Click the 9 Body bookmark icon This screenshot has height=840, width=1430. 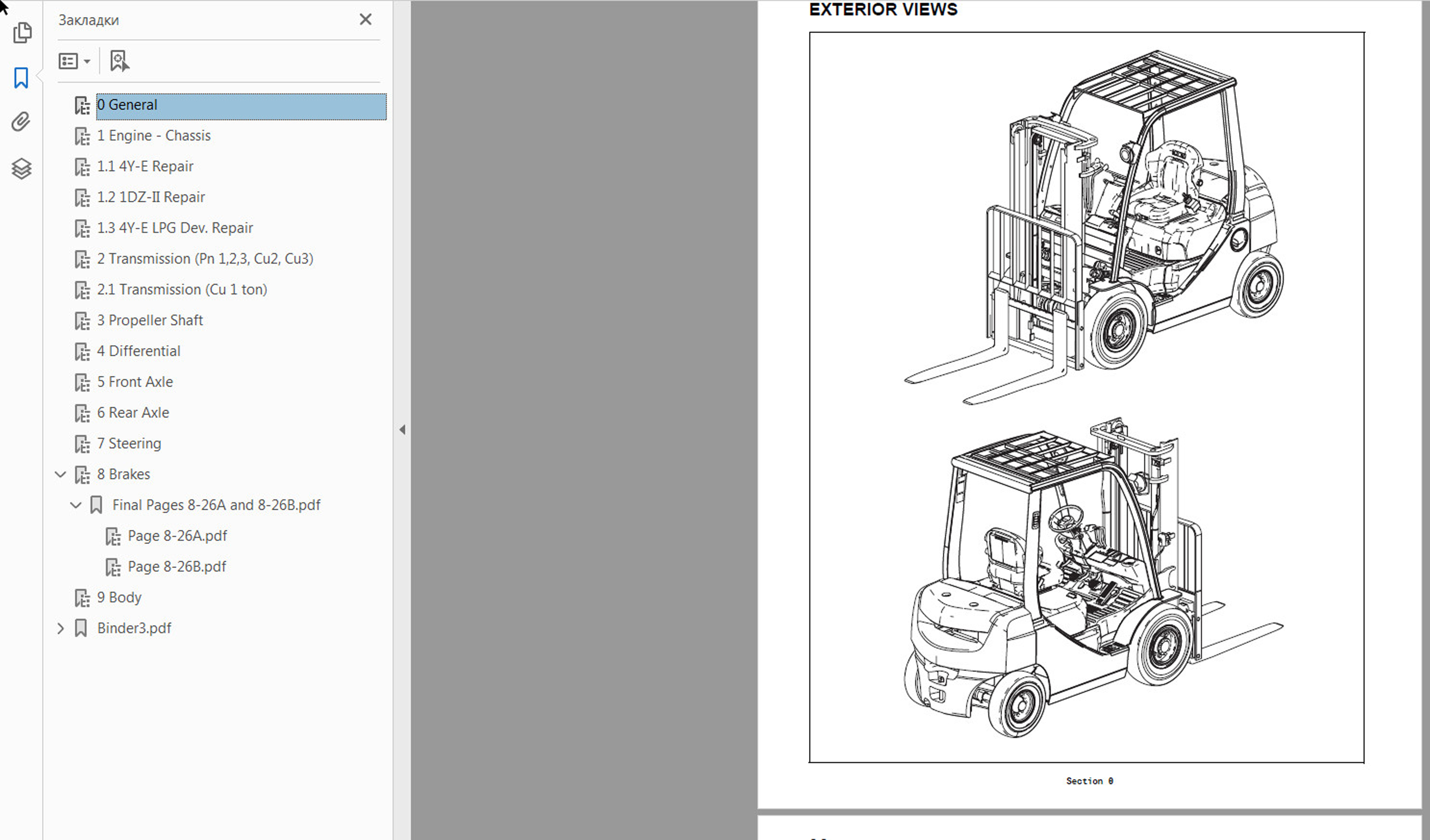(x=82, y=598)
